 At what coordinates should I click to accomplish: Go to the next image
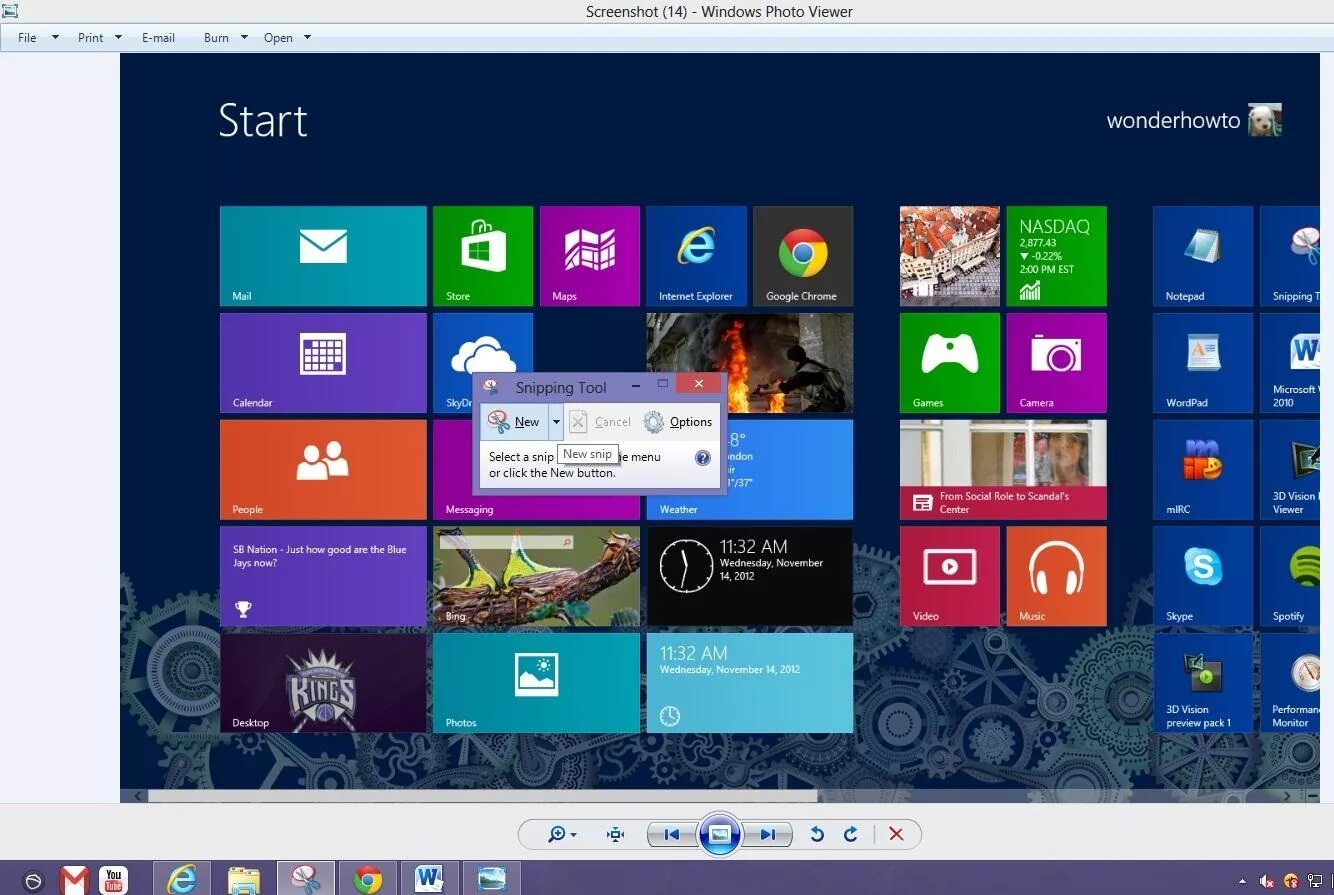pos(769,834)
